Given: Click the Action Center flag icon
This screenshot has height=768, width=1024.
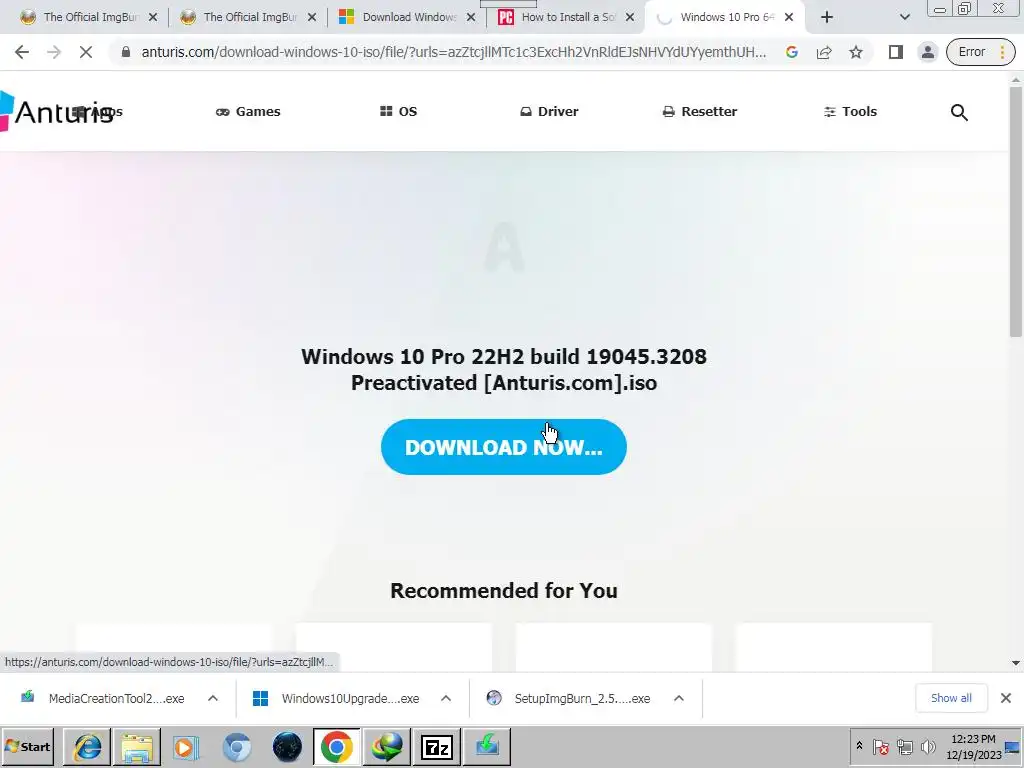Looking at the screenshot, I should click(880, 746).
